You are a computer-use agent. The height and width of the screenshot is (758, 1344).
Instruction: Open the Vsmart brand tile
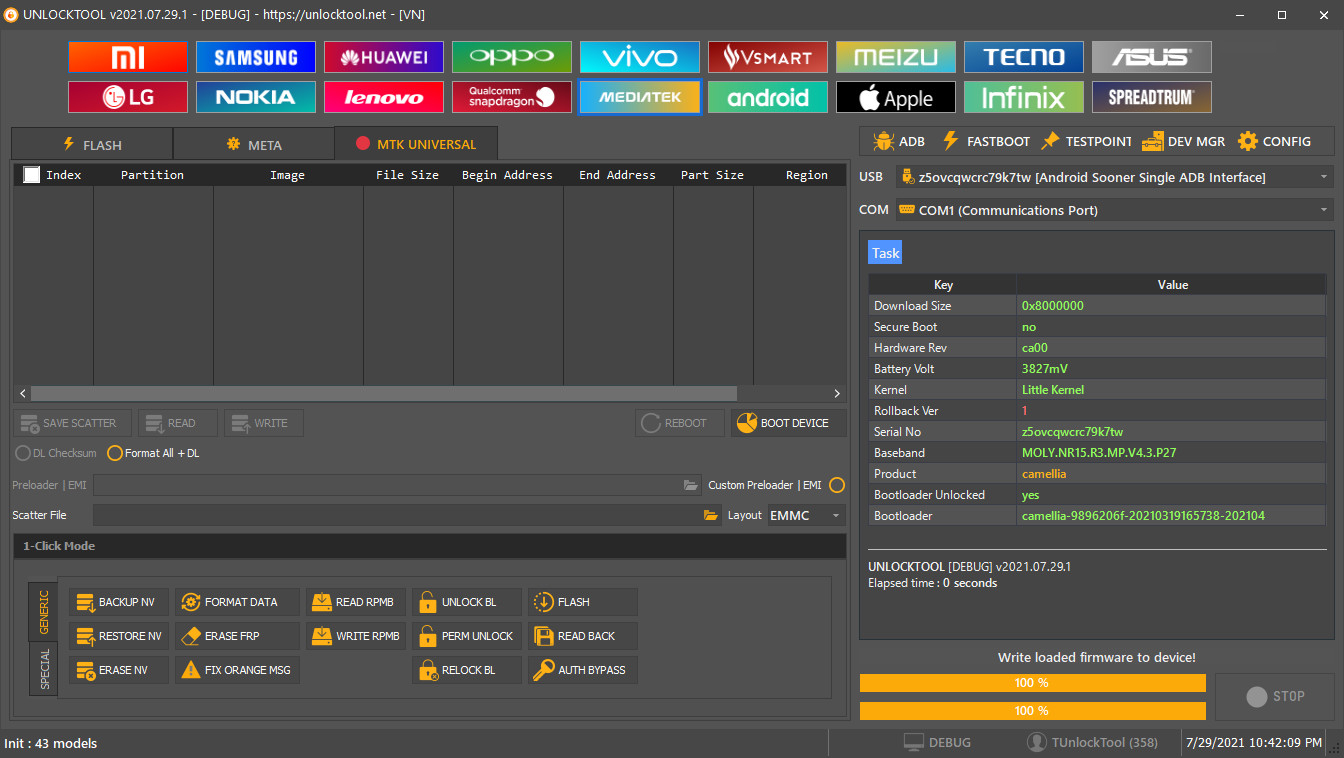coord(768,57)
